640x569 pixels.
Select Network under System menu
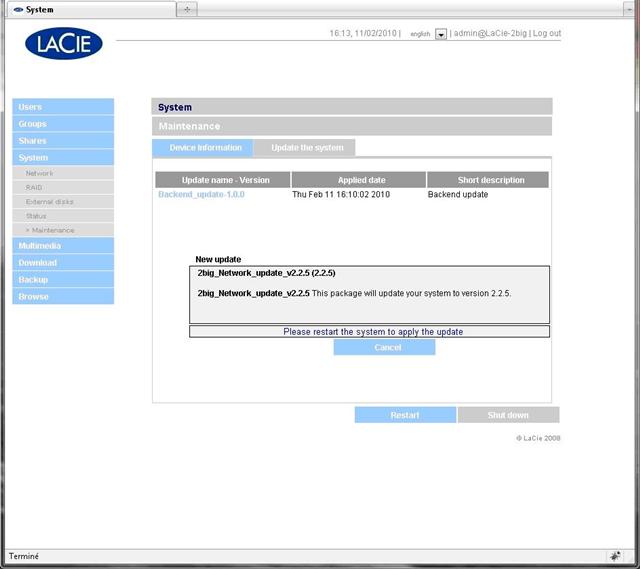coord(40,173)
